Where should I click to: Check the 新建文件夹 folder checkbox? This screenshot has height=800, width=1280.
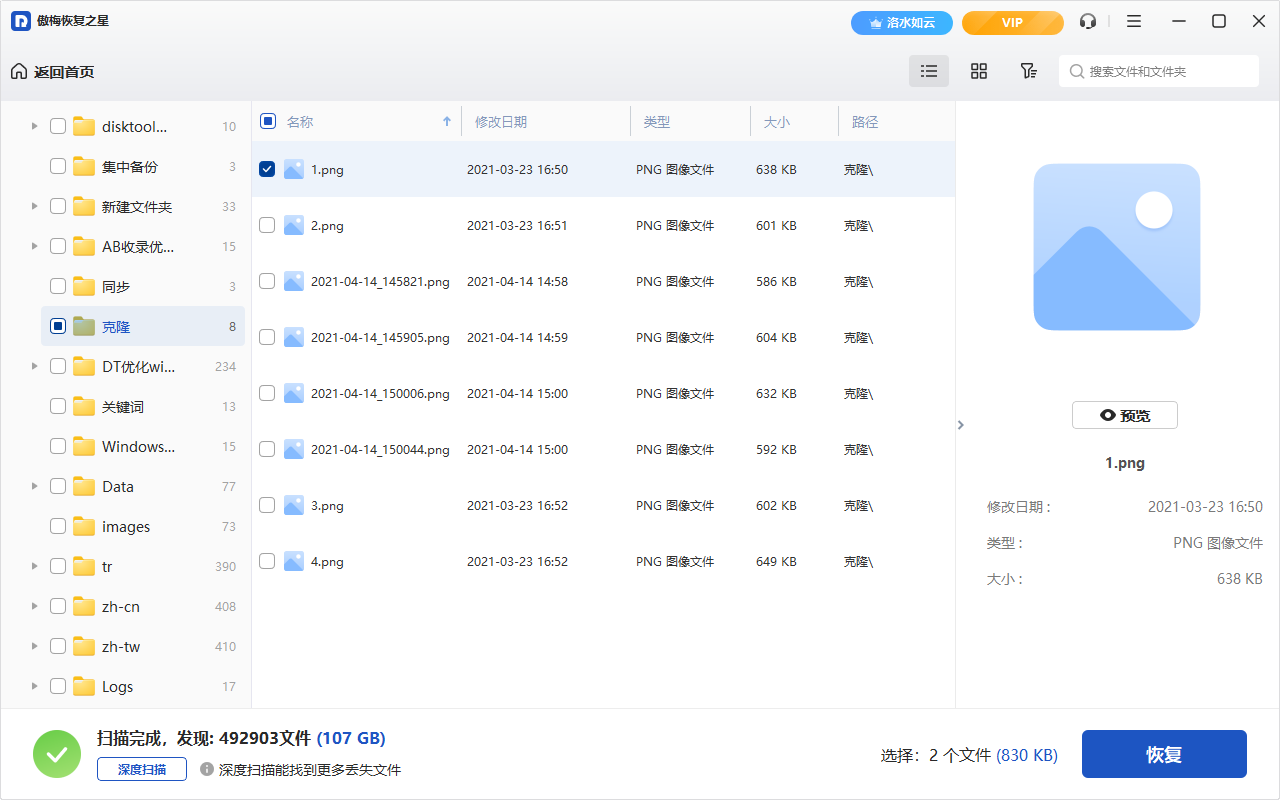point(58,206)
